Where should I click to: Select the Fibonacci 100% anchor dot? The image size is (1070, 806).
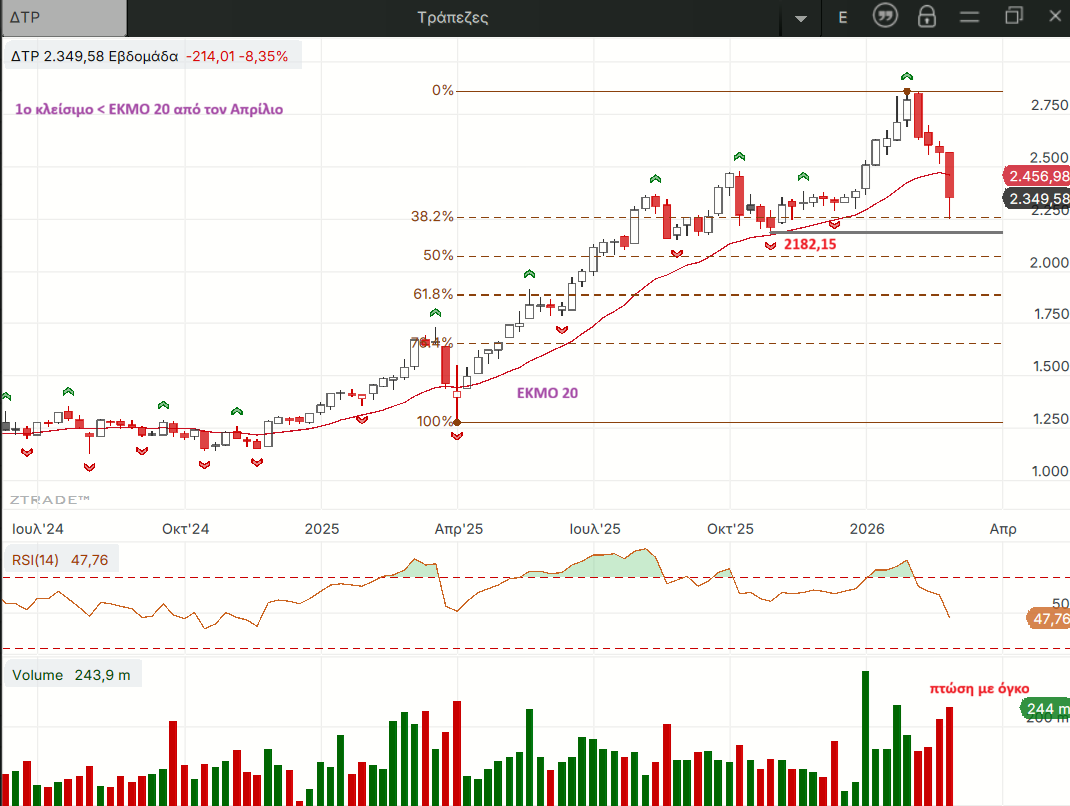(x=457, y=423)
